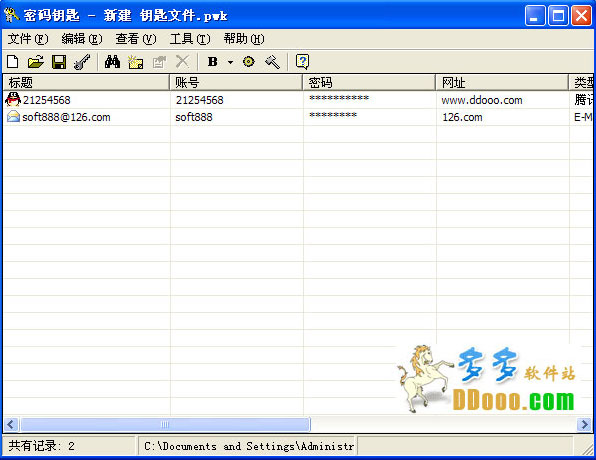Click masked password in first row
This screenshot has height=460, width=596.
(x=339, y=98)
